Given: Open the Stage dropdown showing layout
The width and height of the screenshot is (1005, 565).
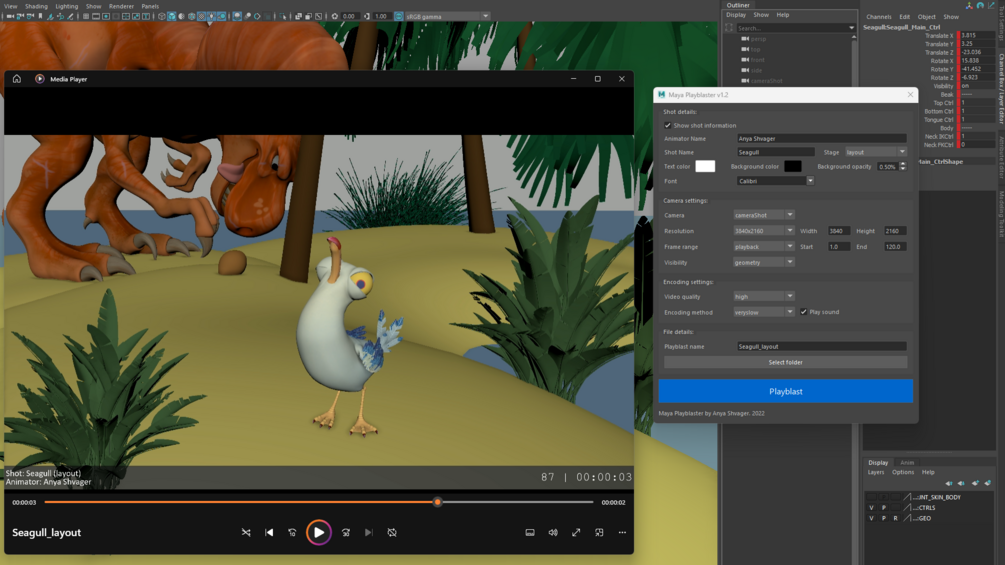Looking at the screenshot, I should click(x=875, y=152).
